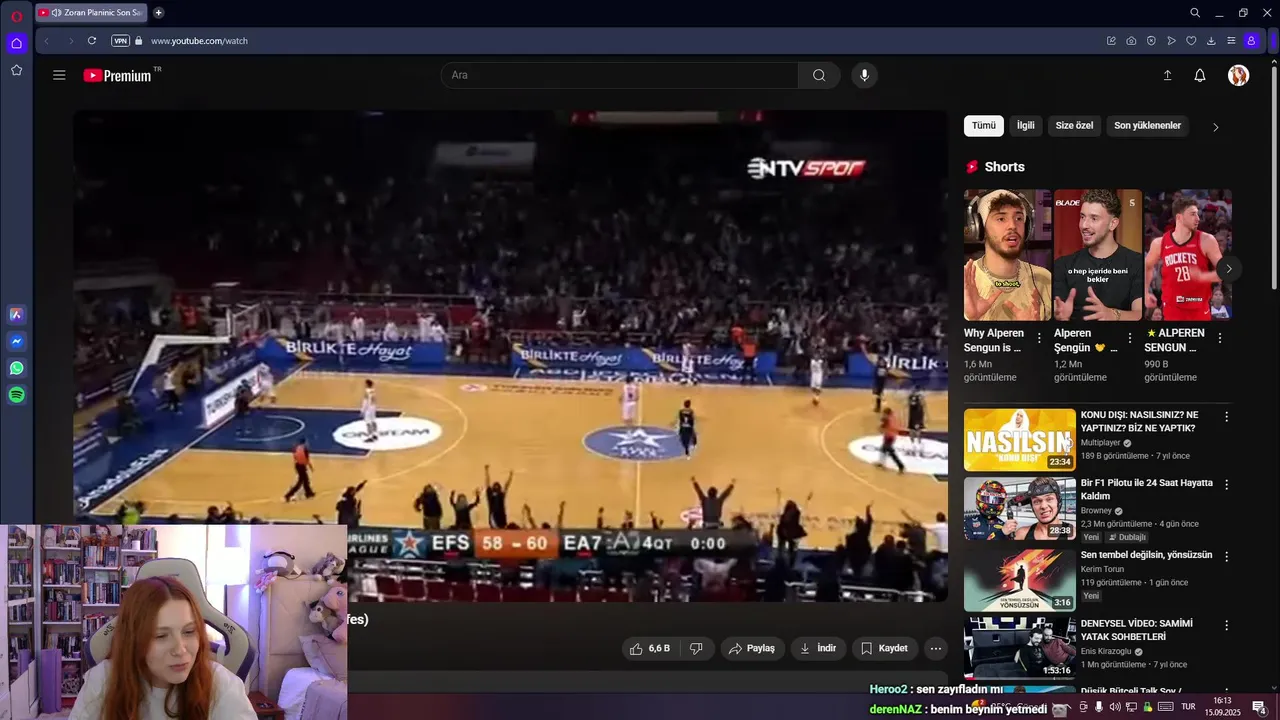Open the Why Alperen Sengun Short

coord(1007,255)
